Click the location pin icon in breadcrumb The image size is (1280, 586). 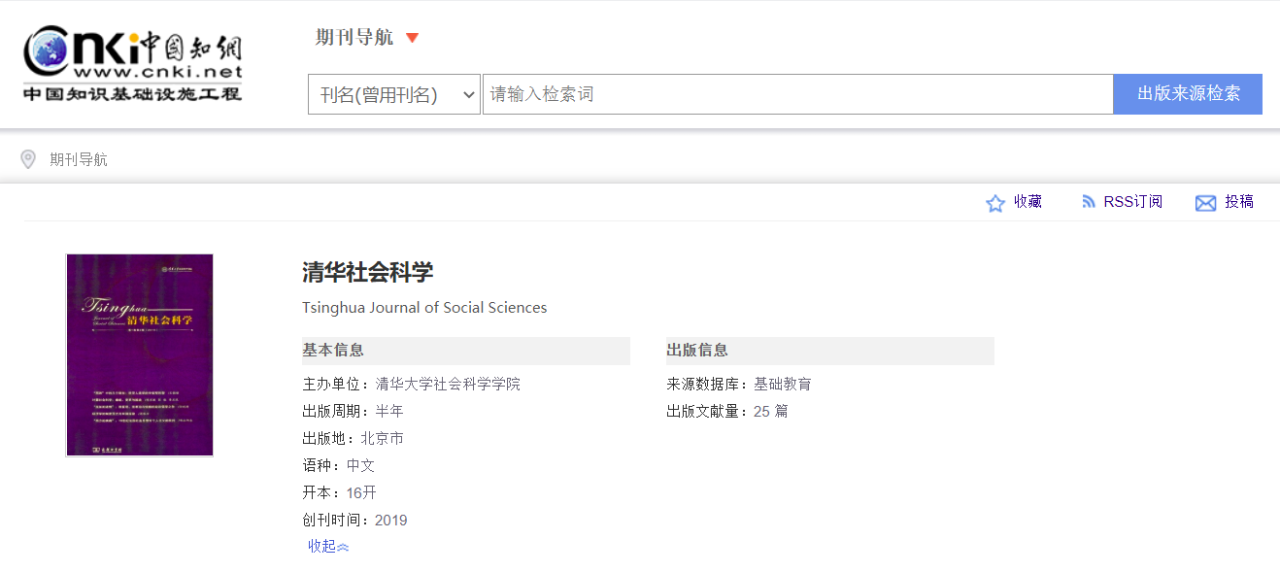tap(28, 159)
